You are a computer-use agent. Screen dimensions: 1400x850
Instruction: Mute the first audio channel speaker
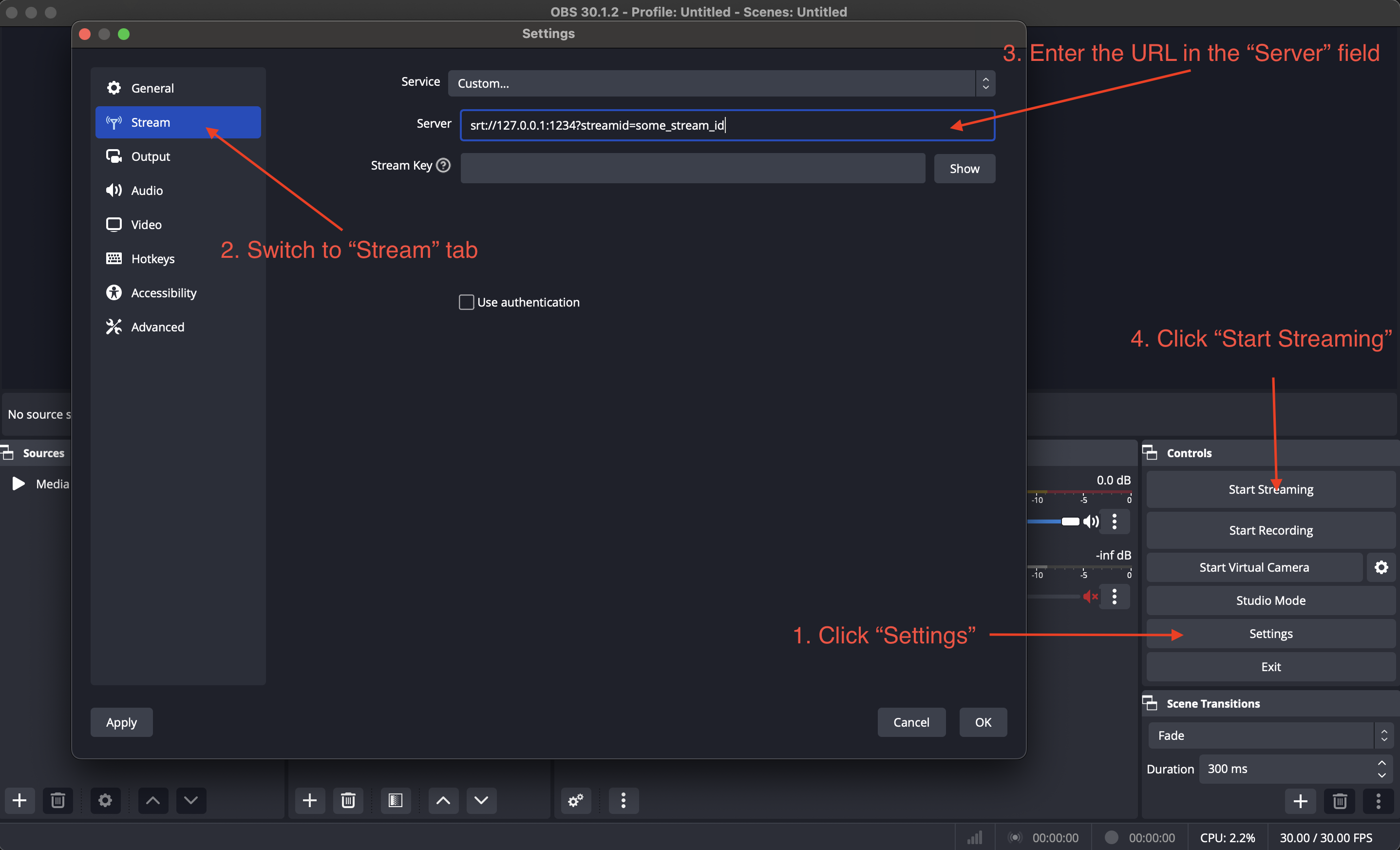(x=1090, y=522)
